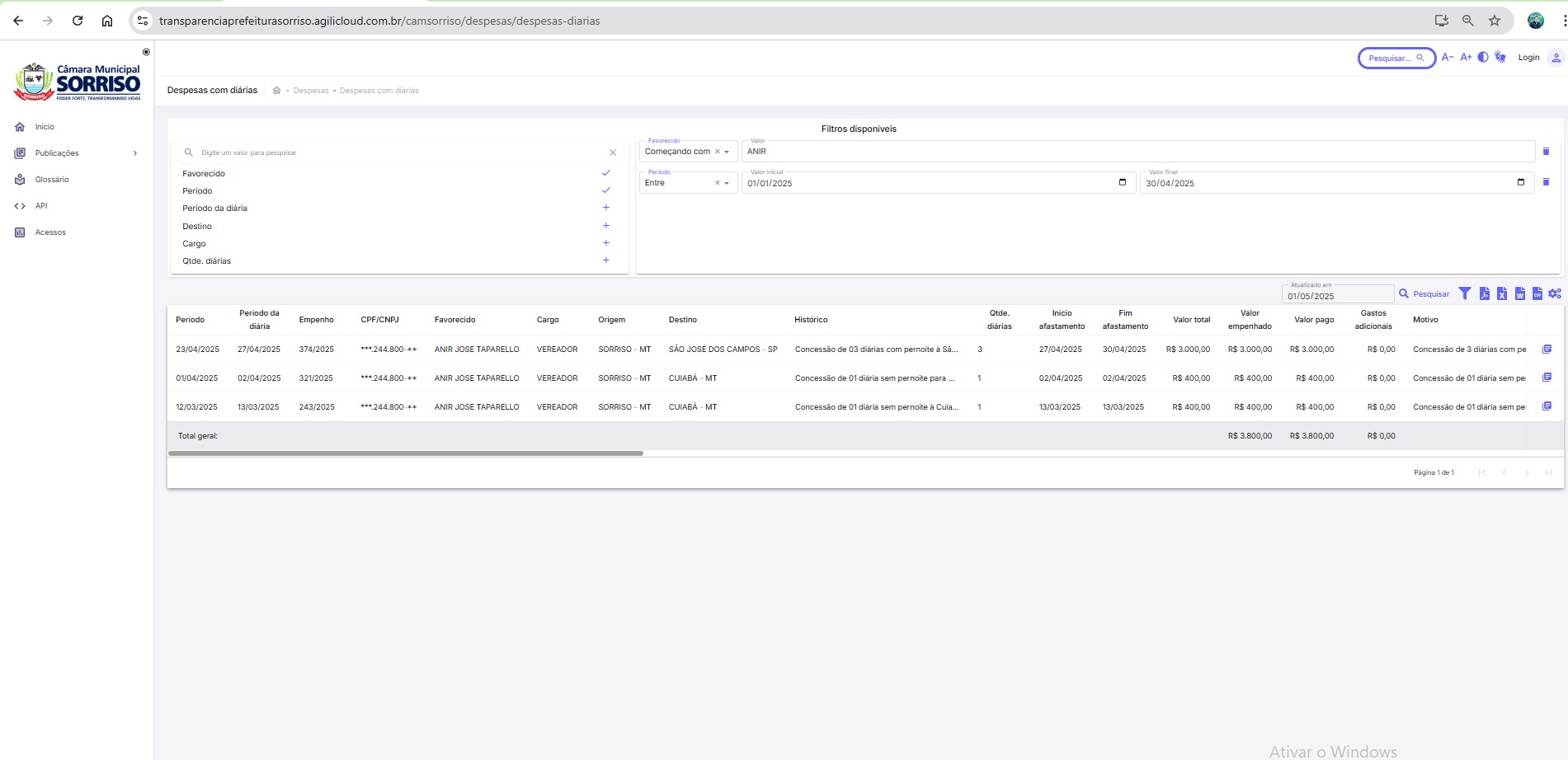Click the Valor input containing ANIR
Viewport: 1568px width, 760px height.
point(1137,152)
